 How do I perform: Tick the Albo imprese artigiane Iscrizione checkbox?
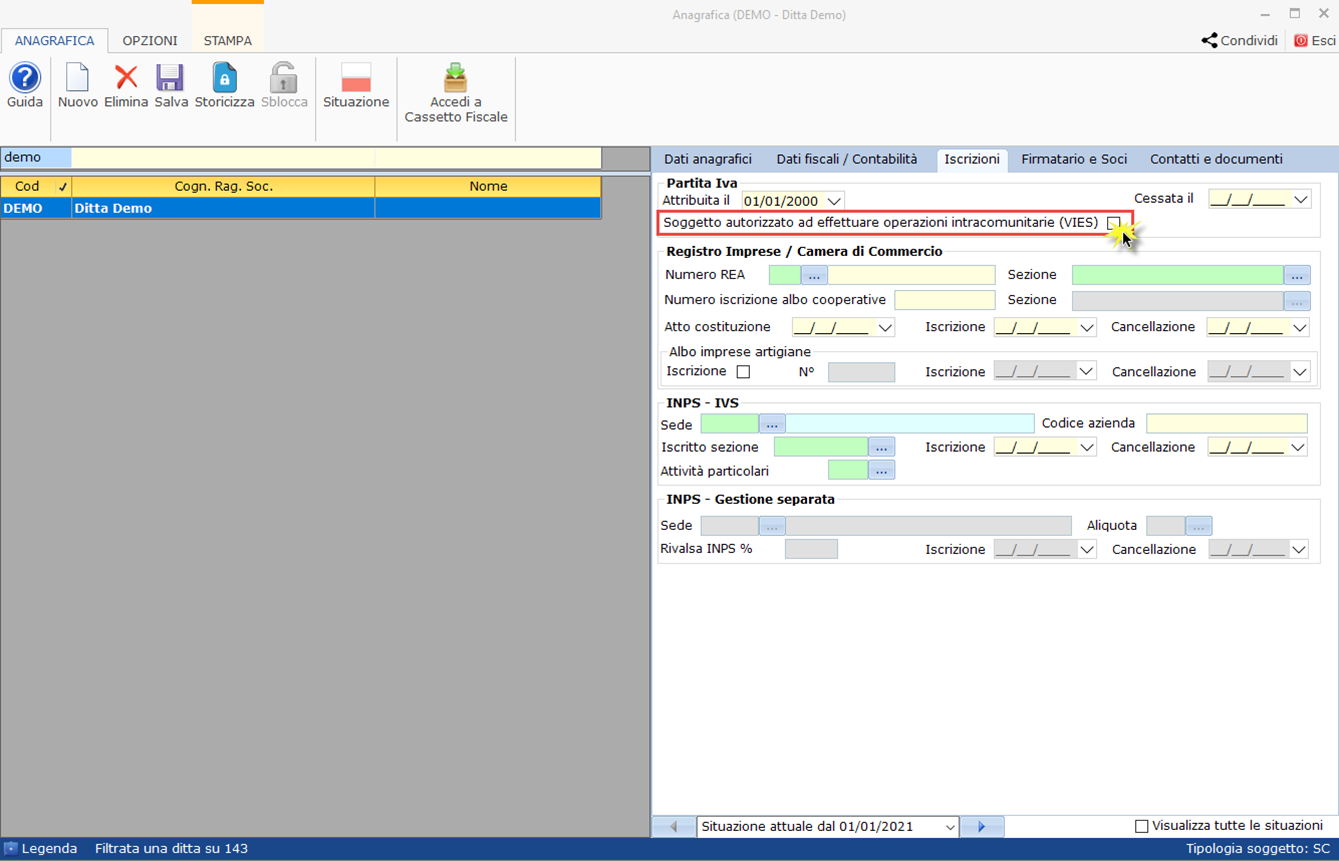tap(743, 372)
